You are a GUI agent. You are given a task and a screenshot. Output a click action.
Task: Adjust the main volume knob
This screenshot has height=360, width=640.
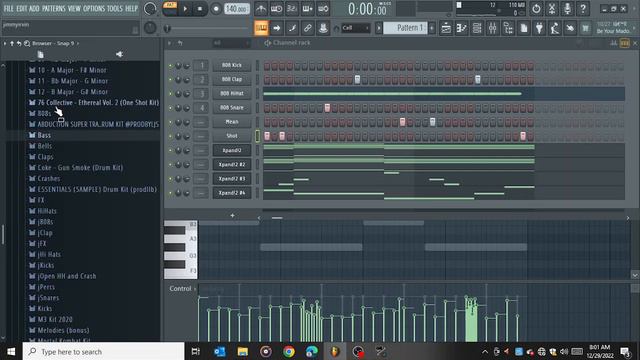[150, 9]
